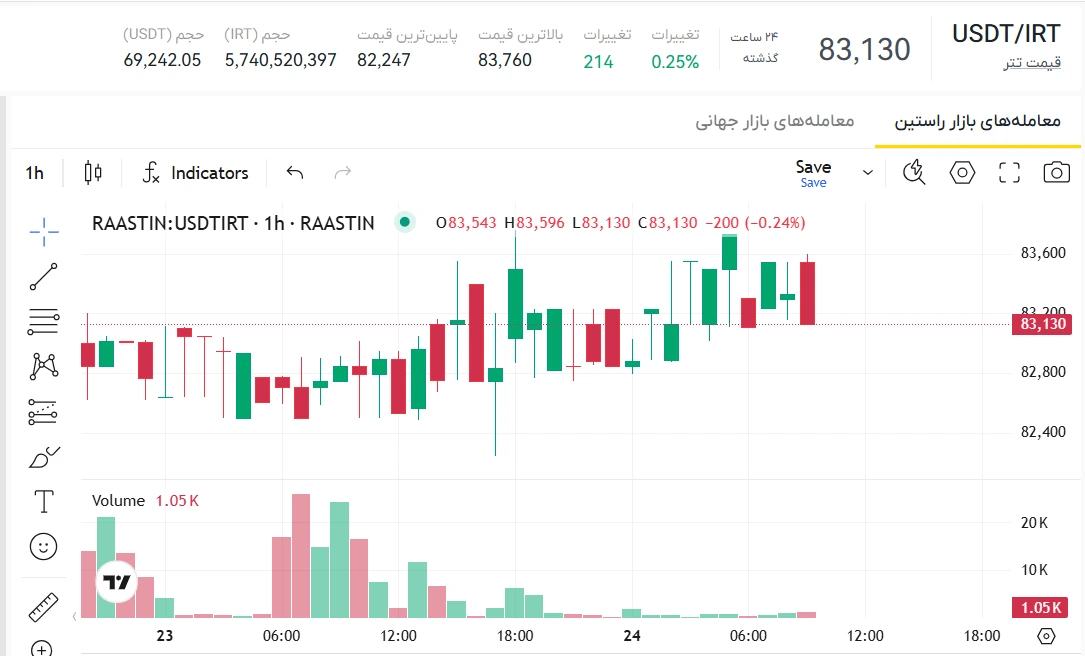Select the ruler measure tool
This screenshot has width=1085, height=656.
click(x=43, y=607)
